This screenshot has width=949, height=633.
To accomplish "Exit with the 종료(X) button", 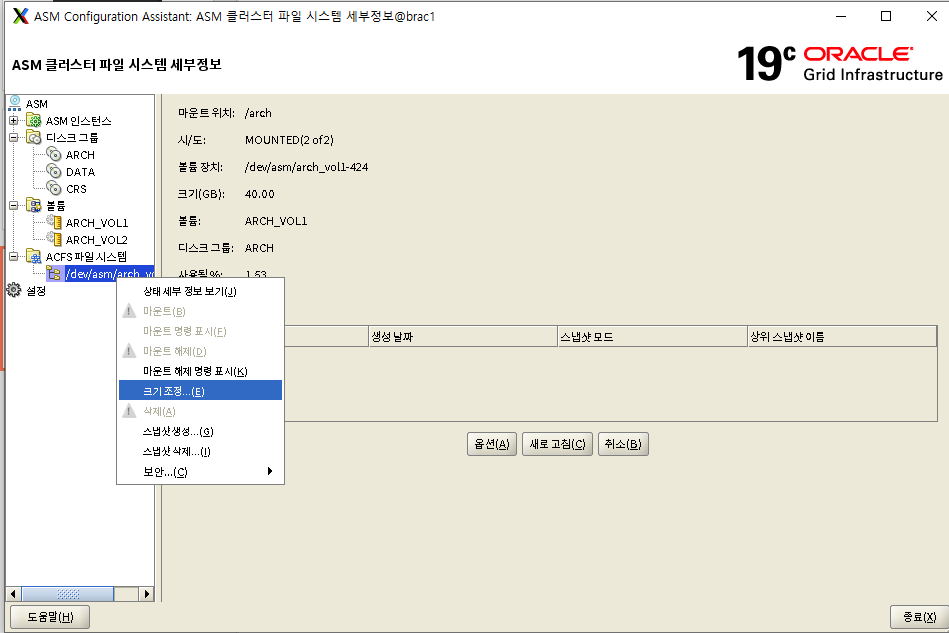I will click(x=919, y=617).
